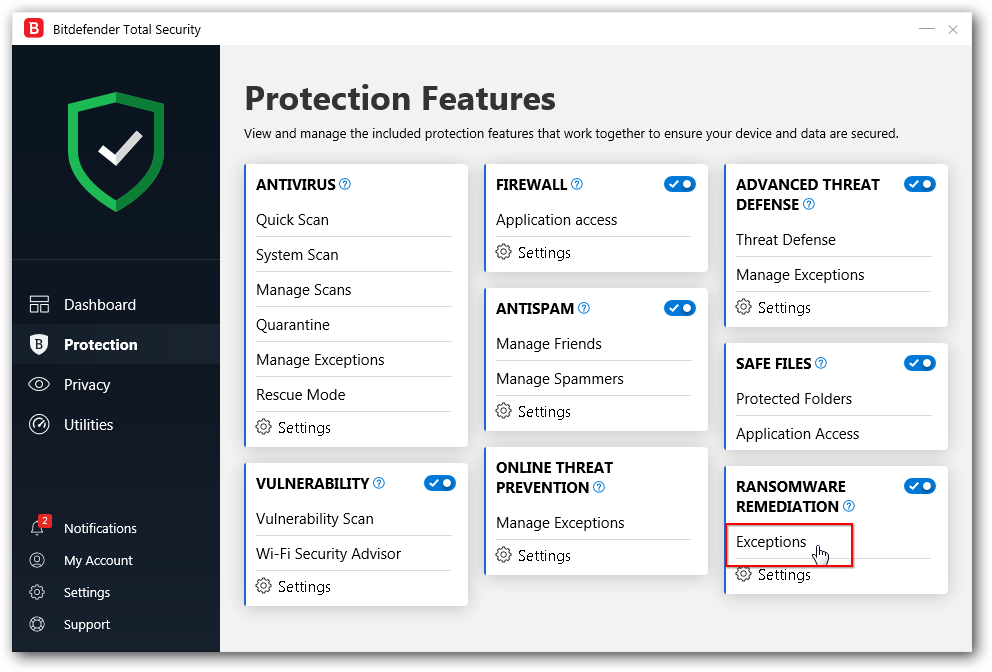This screenshot has width=992, height=672.
Task: Click the Utilities gauge icon
Action: point(39,425)
